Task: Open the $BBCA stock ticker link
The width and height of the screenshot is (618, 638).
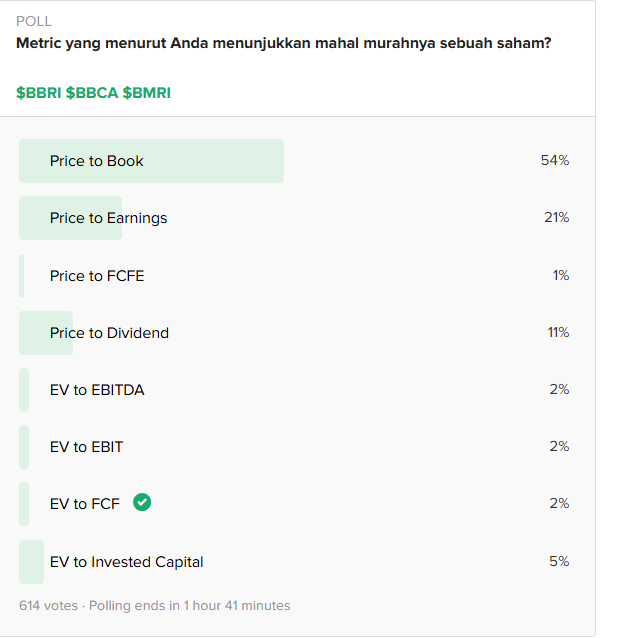Action: point(92,93)
